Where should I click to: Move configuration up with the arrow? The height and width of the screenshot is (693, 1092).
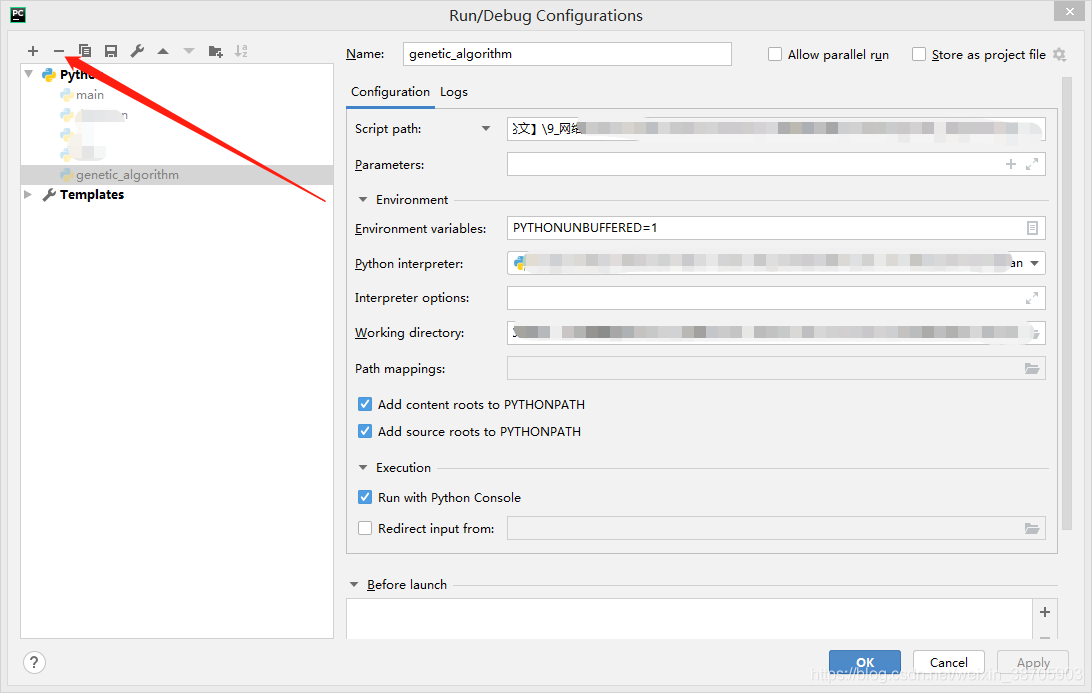163,51
